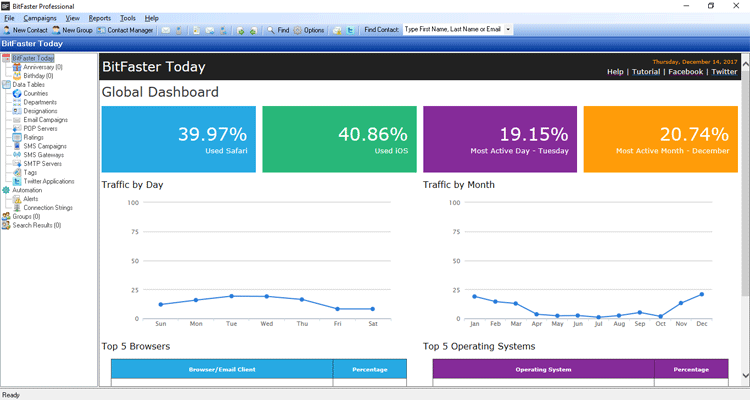
Task: Click the New Contact toolbar button
Action: [25, 30]
